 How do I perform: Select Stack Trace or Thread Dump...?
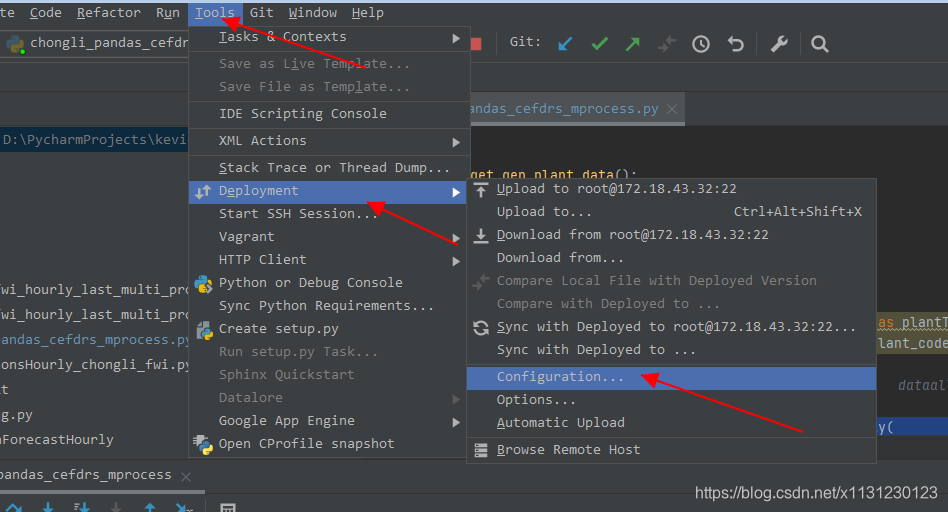[x=329, y=168]
